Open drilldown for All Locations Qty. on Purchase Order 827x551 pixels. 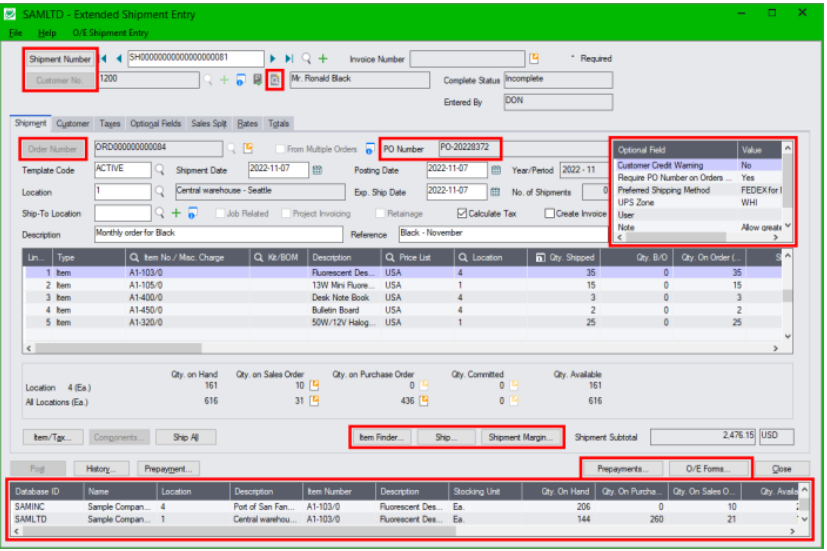[424, 401]
